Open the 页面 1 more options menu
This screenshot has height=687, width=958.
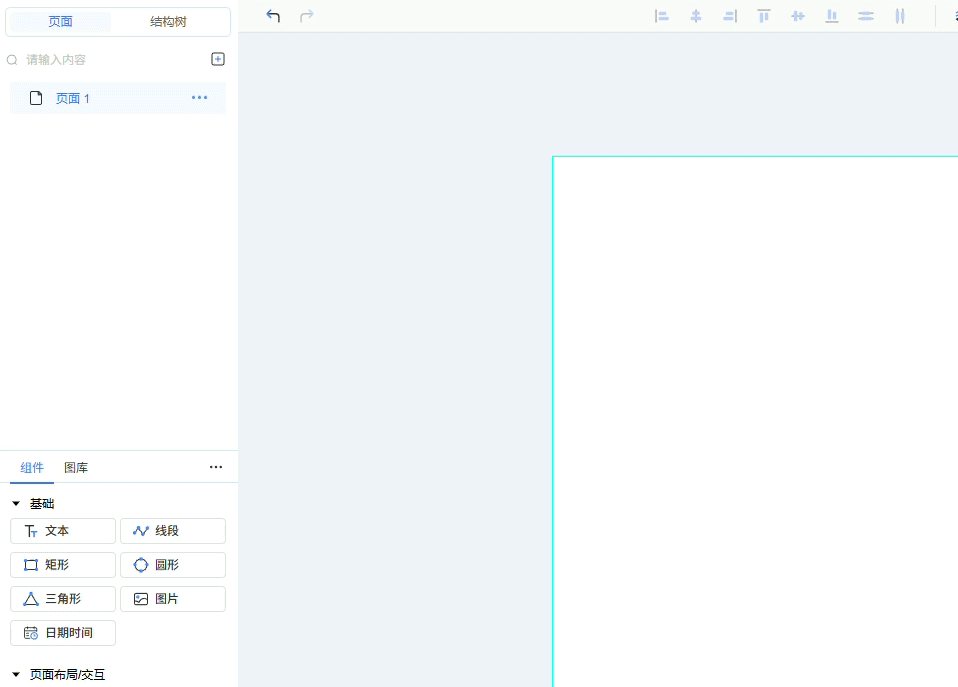pos(200,98)
